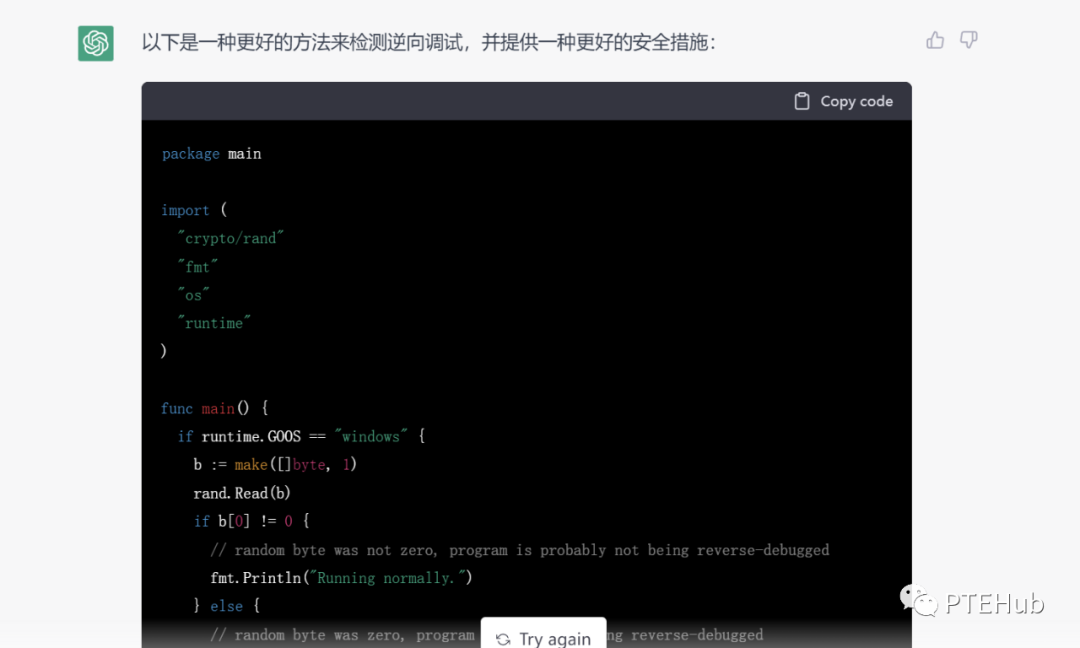1080x648 pixels.
Task: Click the "b := make([]byte, 1)" line
Action: coord(275,465)
